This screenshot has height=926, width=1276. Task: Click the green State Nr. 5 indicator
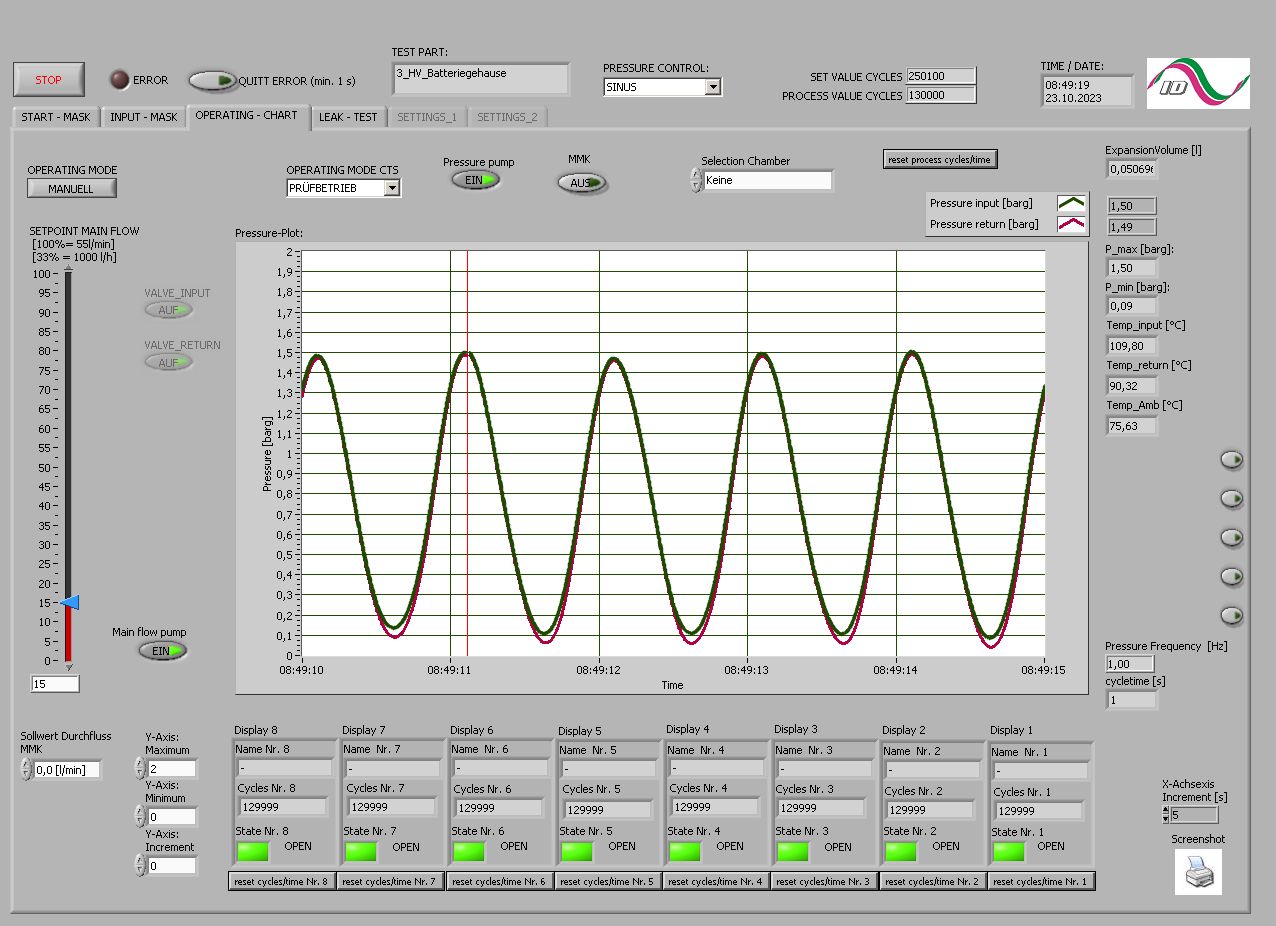pos(577,851)
